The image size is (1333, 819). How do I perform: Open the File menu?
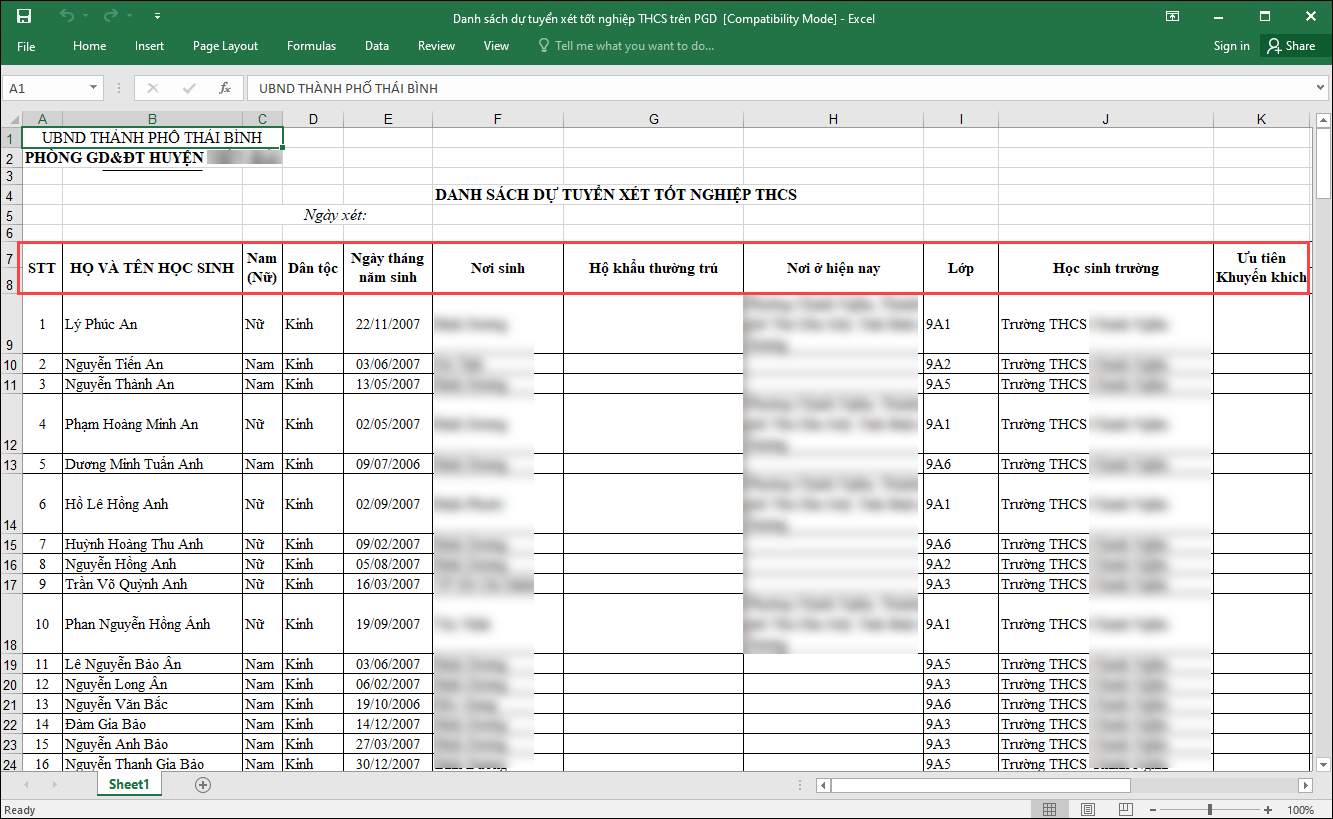click(x=26, y=46)
